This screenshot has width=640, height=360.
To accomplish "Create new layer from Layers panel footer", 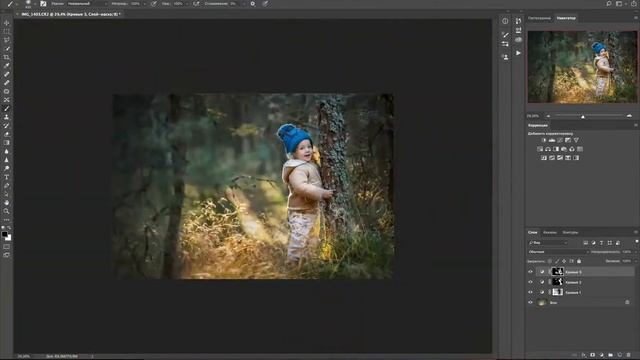I will tap(620, 355).
